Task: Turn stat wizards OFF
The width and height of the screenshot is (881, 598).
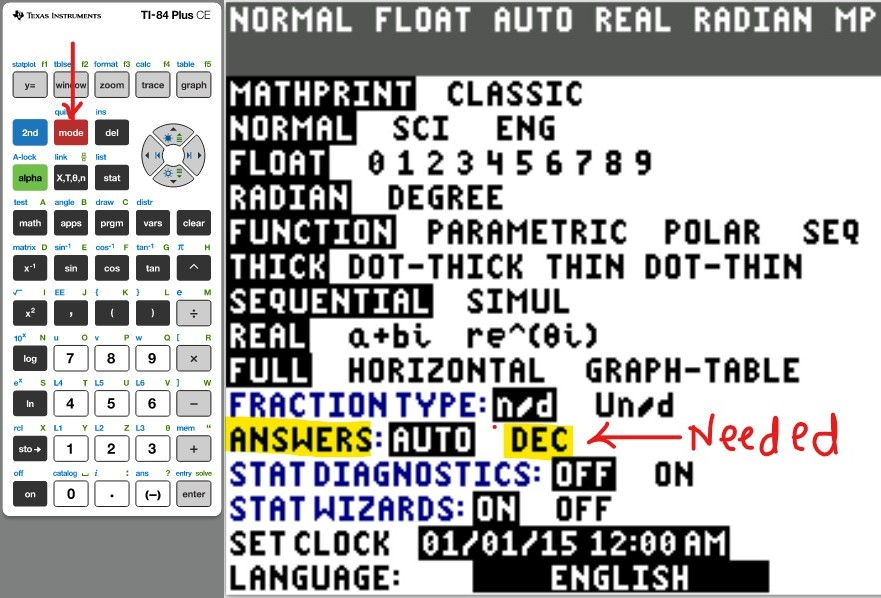Action: pos(583,509)
